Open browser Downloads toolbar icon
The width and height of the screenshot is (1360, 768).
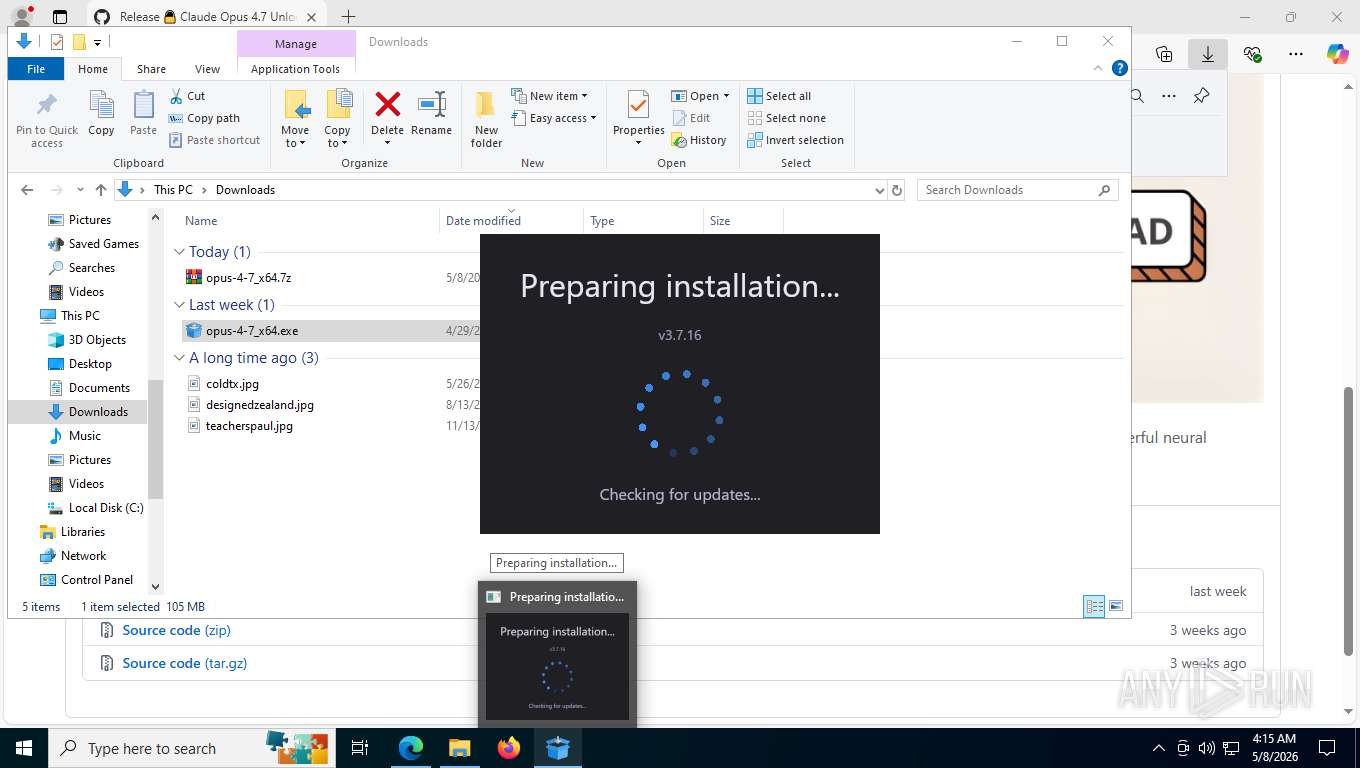click(x=1208, y=55)
